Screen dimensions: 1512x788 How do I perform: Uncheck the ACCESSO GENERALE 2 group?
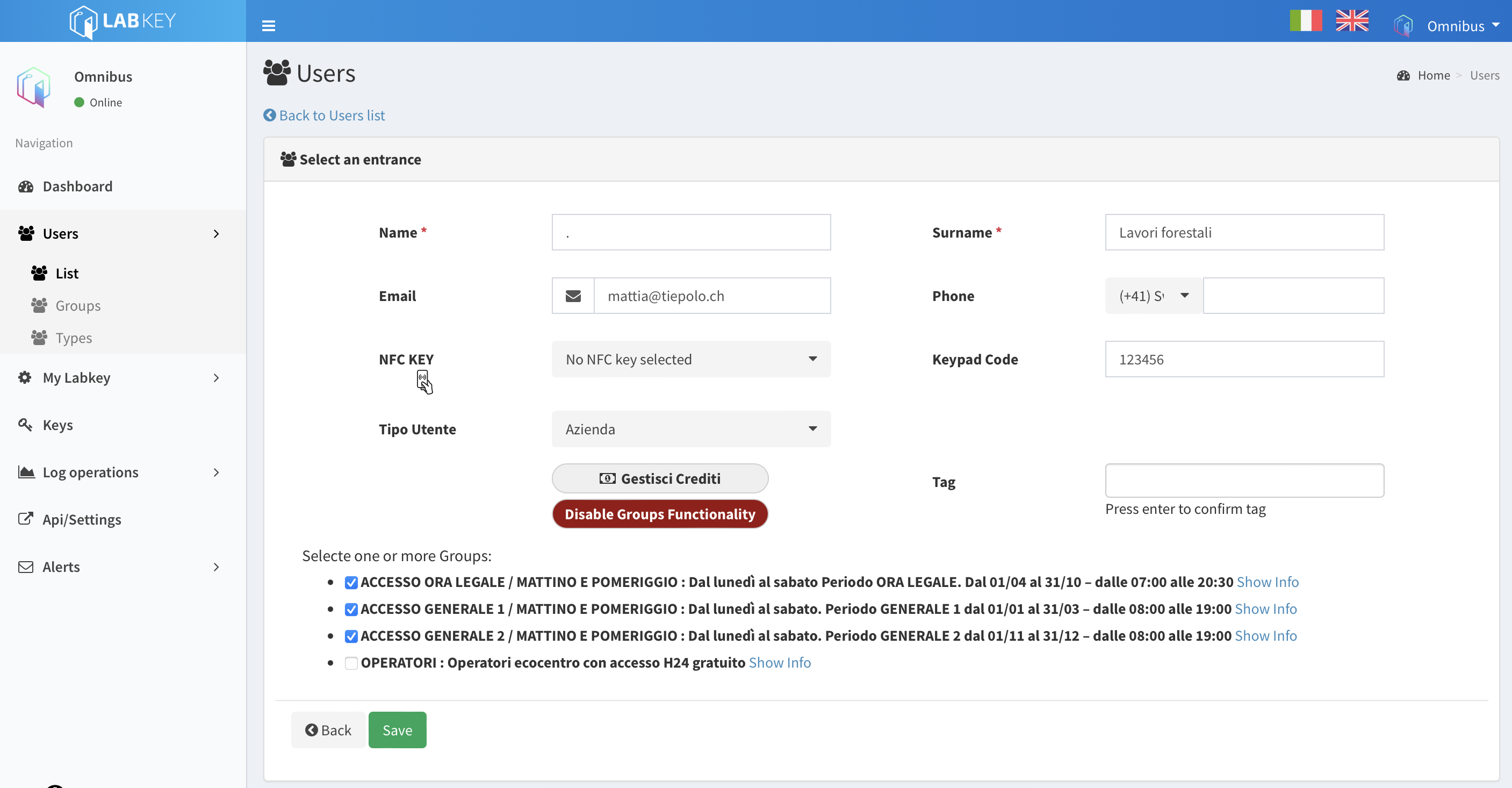tap(351, 636)
